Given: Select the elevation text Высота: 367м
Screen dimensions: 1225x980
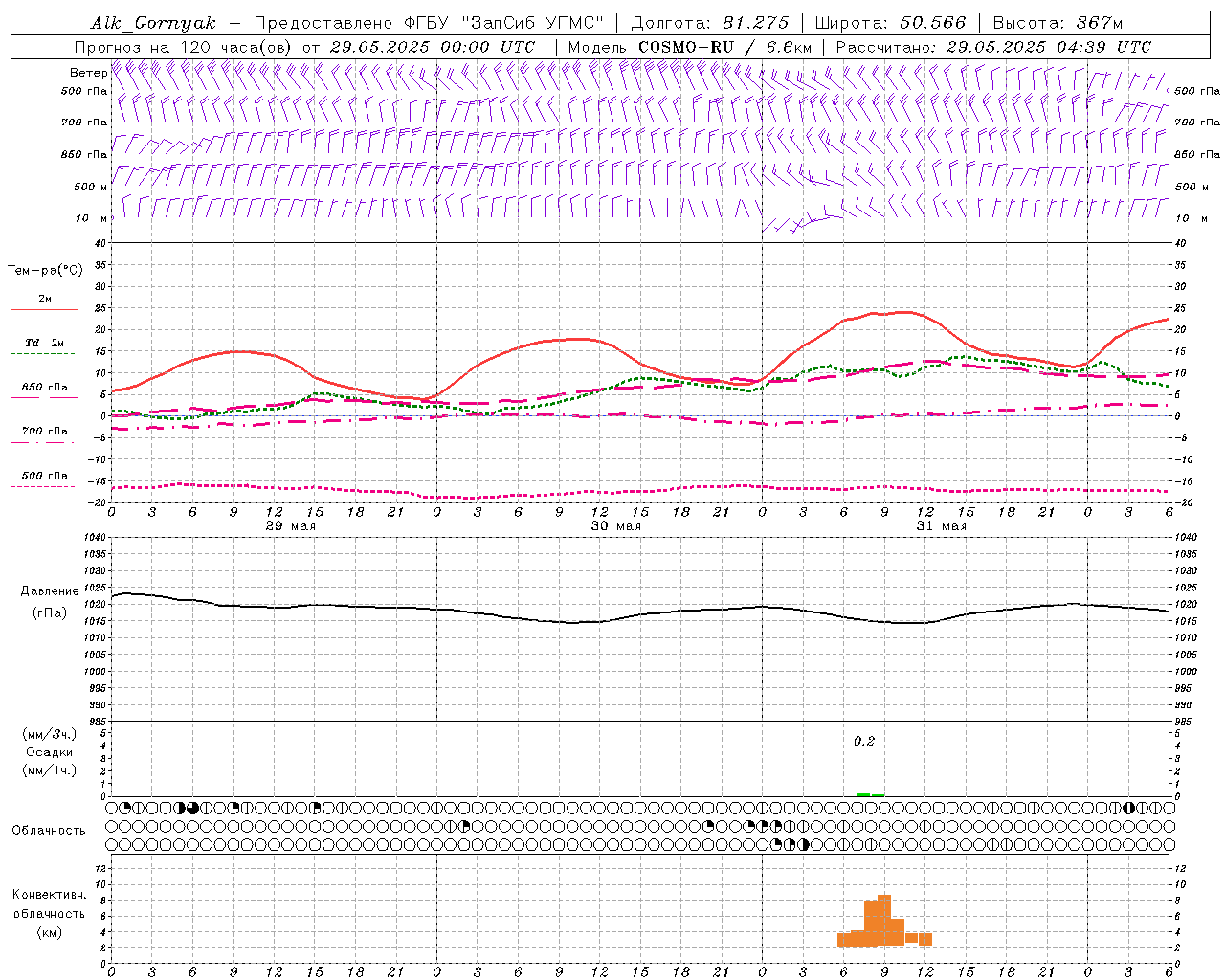Looking at the screenshot, I should click(x=1058, y=23).
